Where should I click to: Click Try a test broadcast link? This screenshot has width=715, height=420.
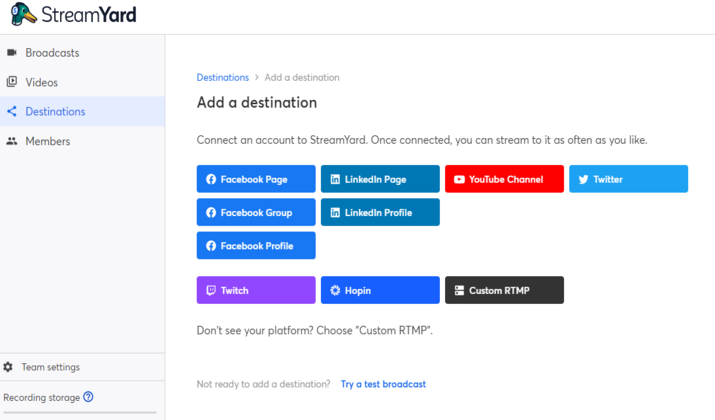coord(383,384)
